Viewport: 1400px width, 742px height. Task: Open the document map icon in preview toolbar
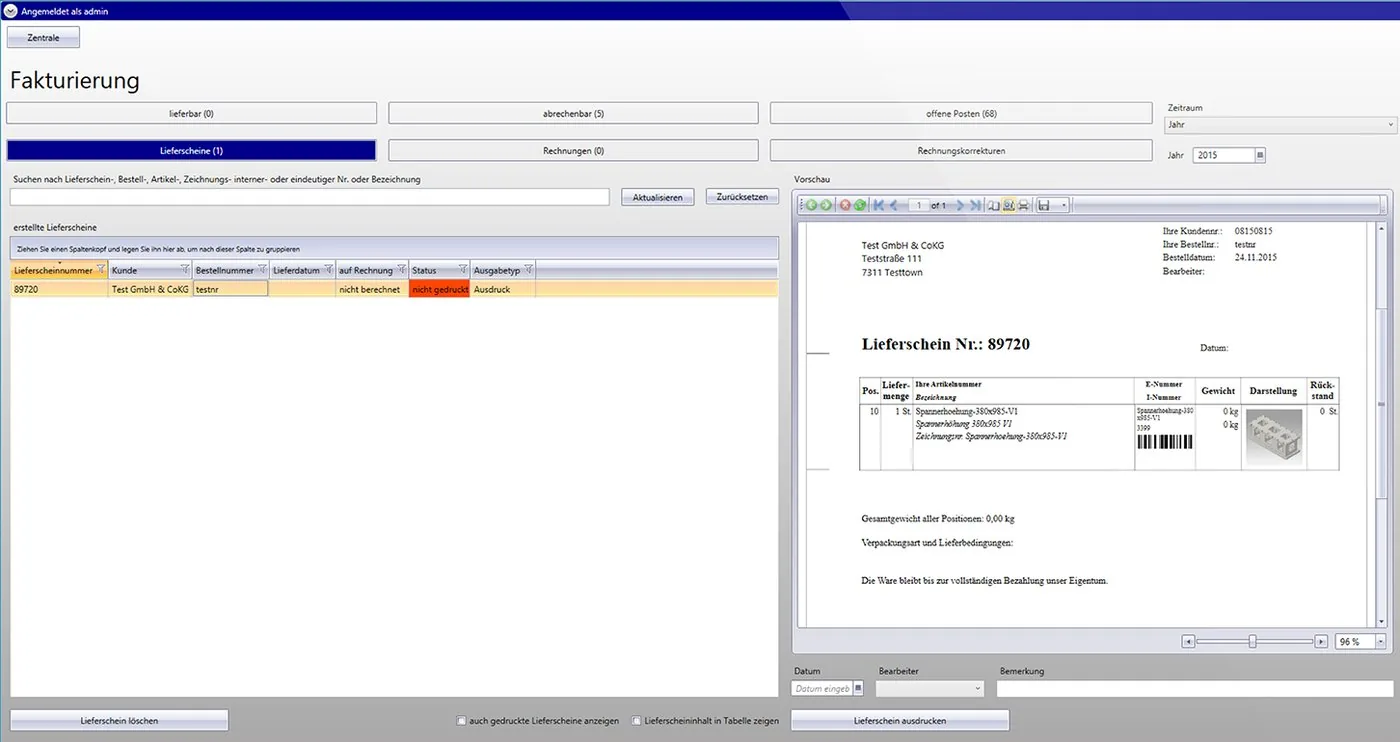click(x=993, y=205)
